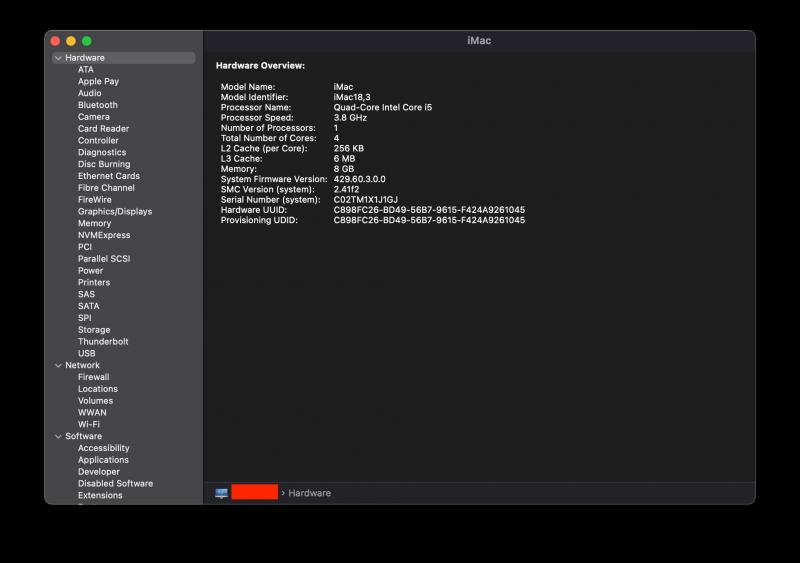Select Extensions under Software
The width and height of the screenshot is (800, 563).
click(100, 495)
